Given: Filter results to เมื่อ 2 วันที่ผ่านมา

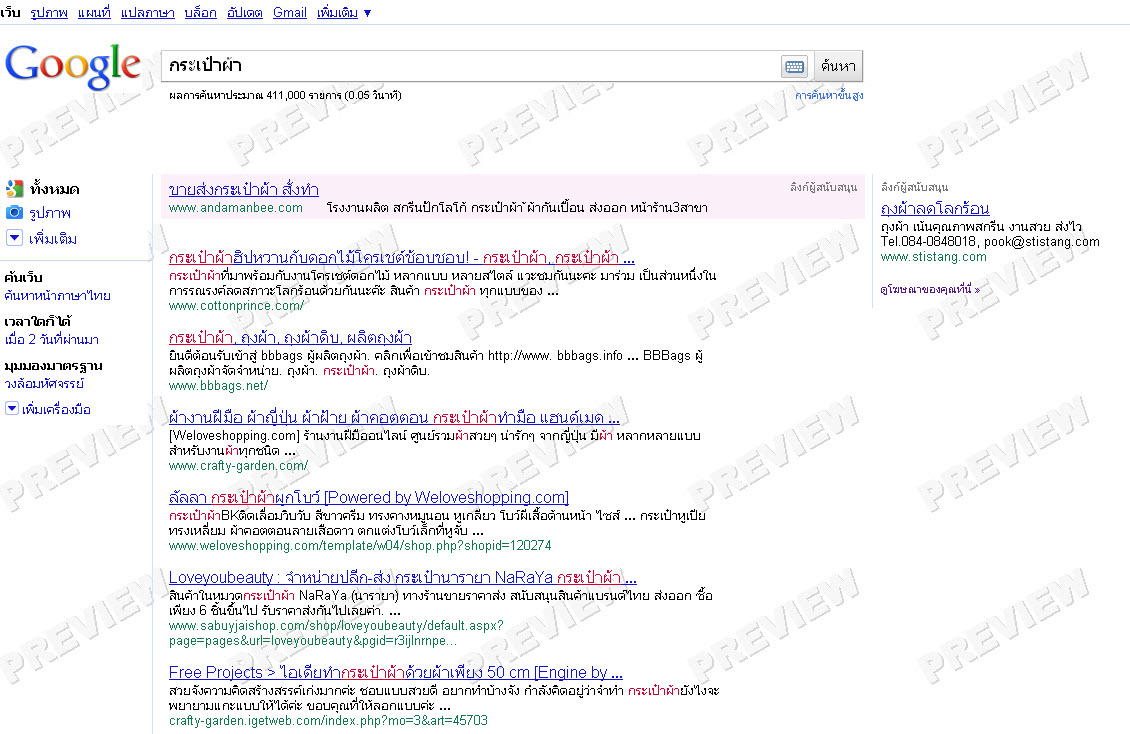Looking at the screenshot, I should point(52,339).
